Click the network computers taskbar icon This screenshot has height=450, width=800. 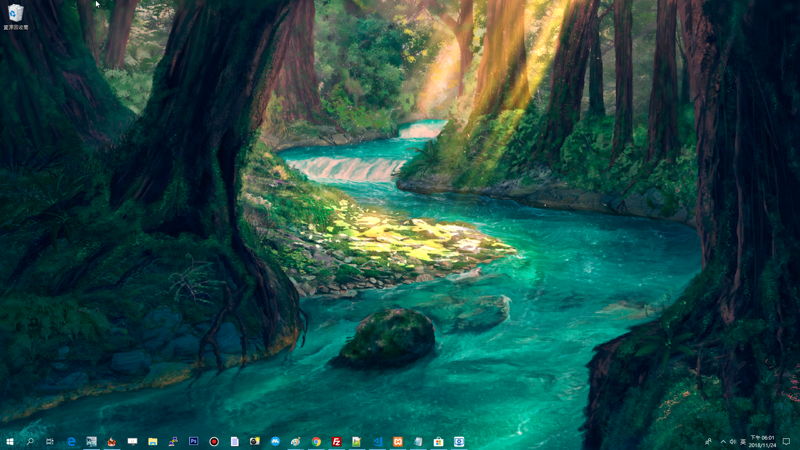(x=173, y=441)
